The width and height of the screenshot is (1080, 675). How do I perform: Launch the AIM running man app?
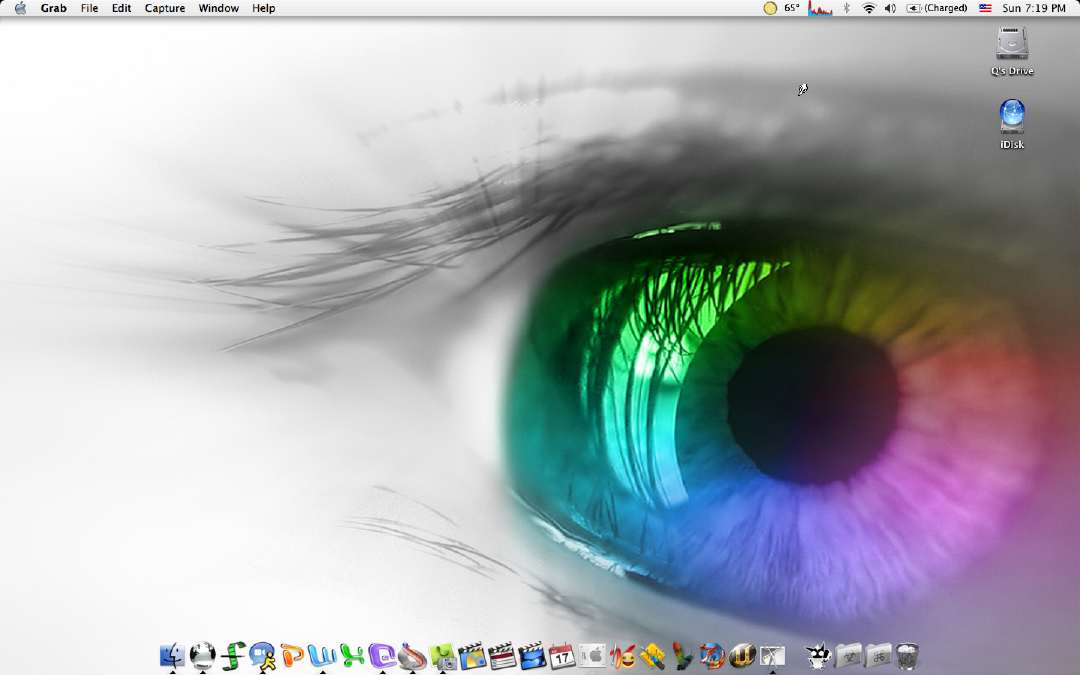pyautogui.click(x=263, y=656)
